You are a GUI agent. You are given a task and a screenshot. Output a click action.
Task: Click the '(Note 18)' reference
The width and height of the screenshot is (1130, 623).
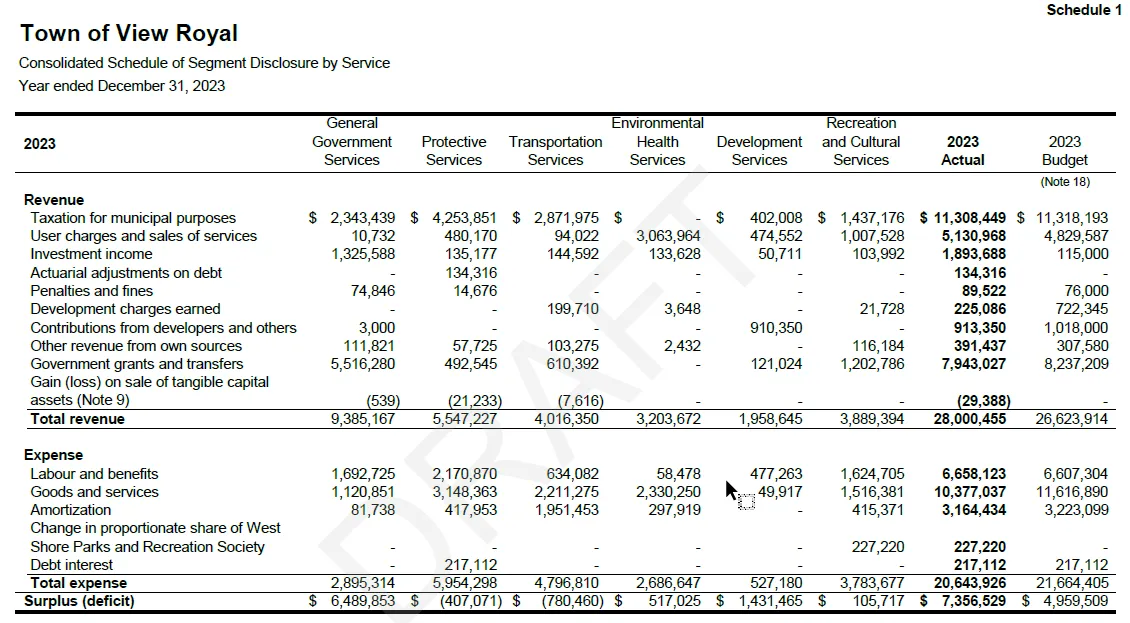[x=1064, y=182]
